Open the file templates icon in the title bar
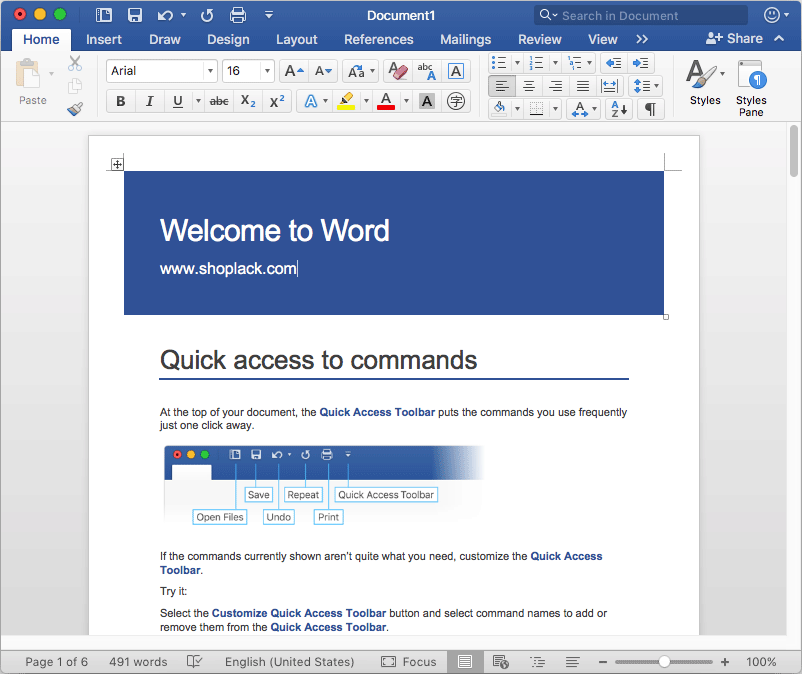This screenshot has height=674, width=802. tap(104, 15)
